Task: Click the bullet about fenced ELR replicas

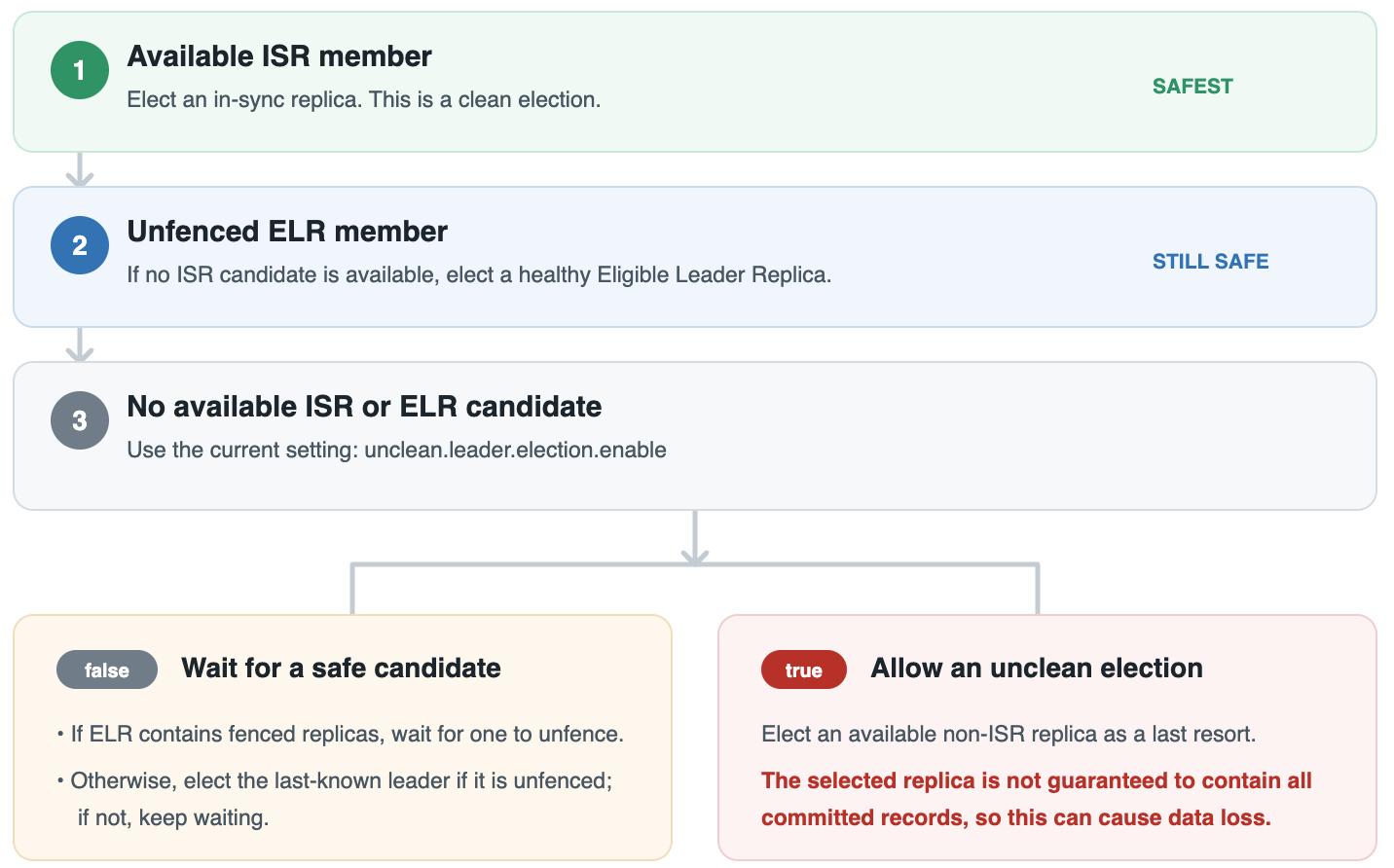Action: click(x=341, y=734)
